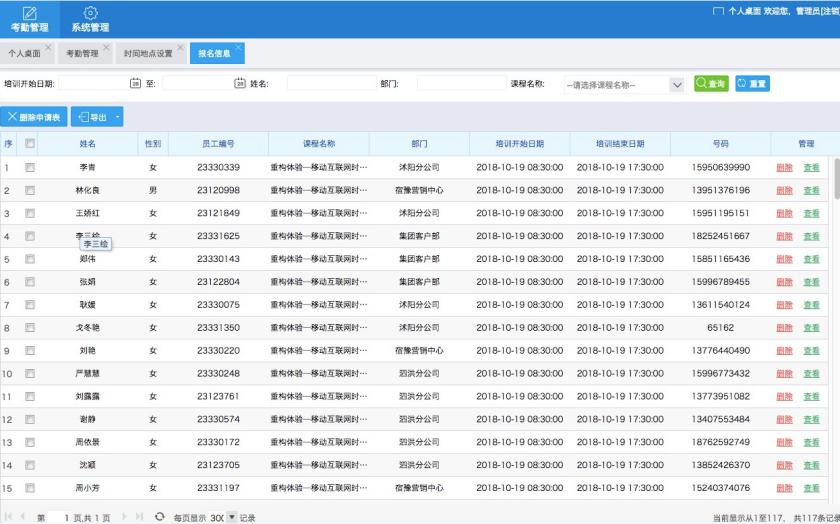840x524 pixels.
Task: Click employee number 23330339
Action: click(x=218, y=167)
